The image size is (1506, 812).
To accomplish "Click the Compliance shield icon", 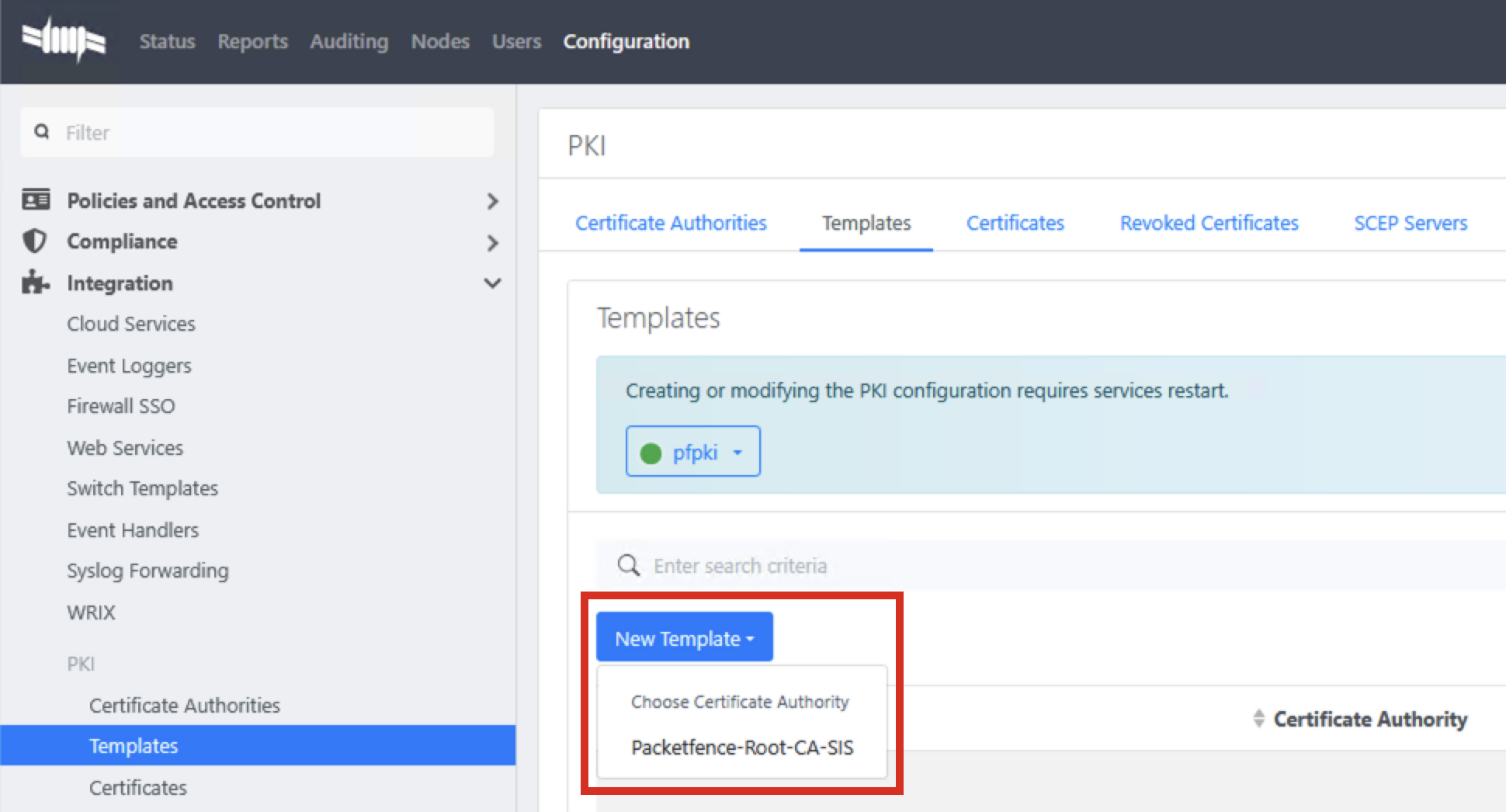I will tap(34, 241).
